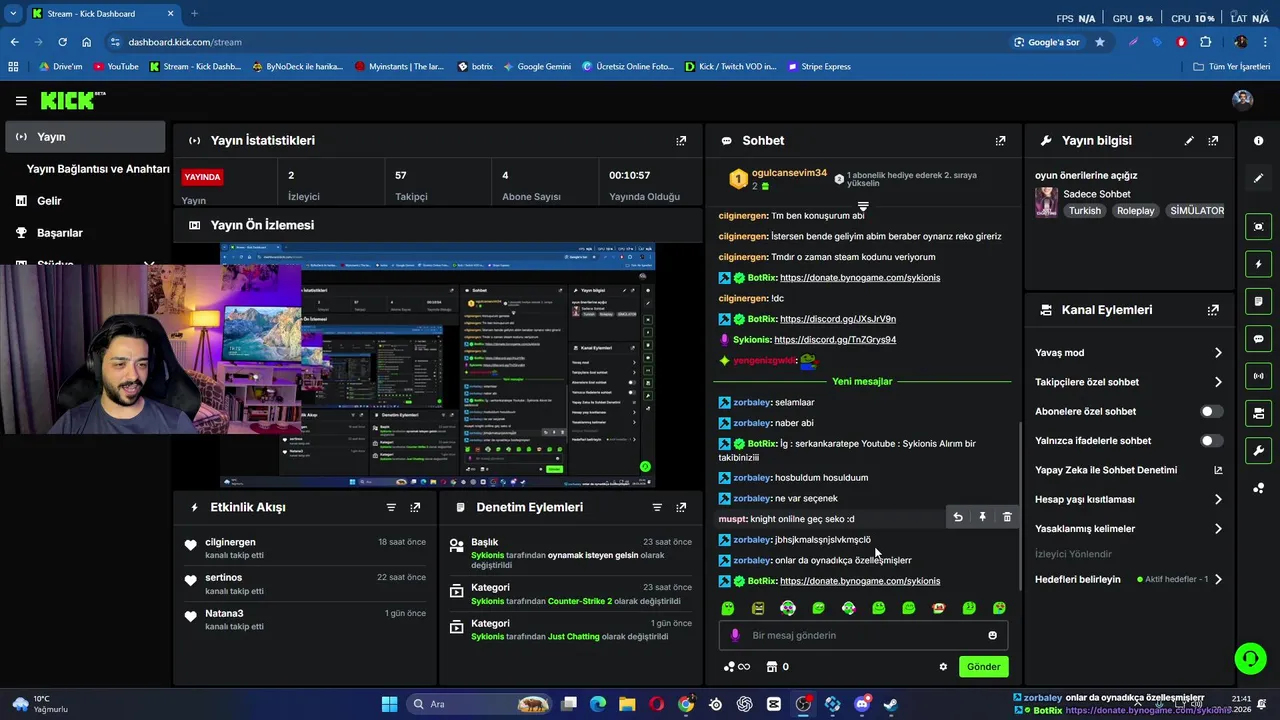
Task: Open Yapay Zeka ile Sohbet Denetimi link
Action: click(x=1129, y=470)
